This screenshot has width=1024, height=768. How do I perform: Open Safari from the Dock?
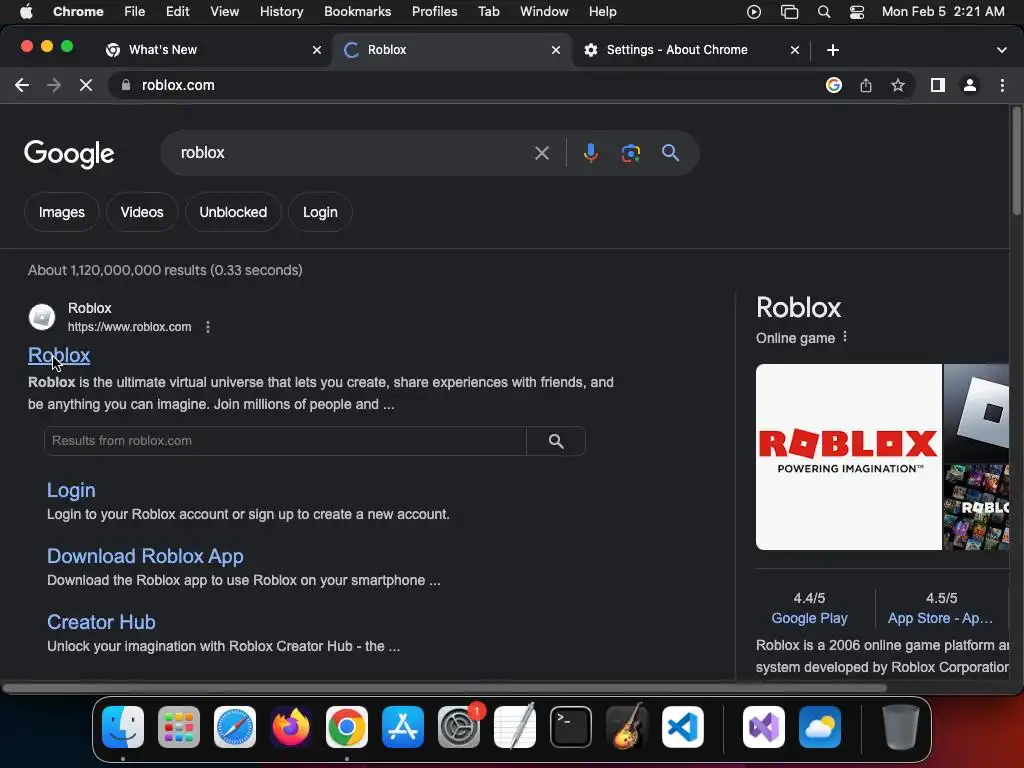coord(234,727)
